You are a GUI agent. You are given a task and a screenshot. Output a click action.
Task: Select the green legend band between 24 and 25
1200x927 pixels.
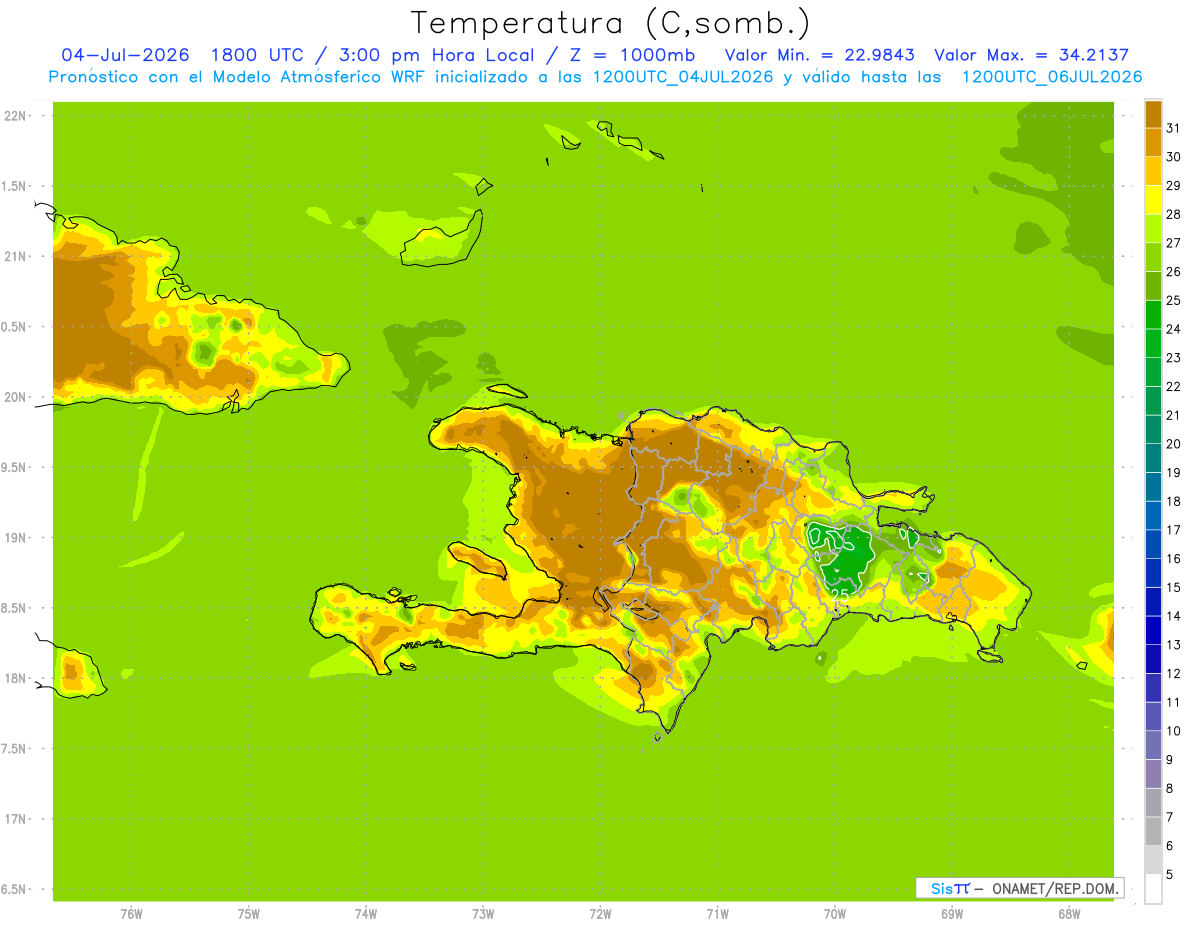pos(1153,315)
